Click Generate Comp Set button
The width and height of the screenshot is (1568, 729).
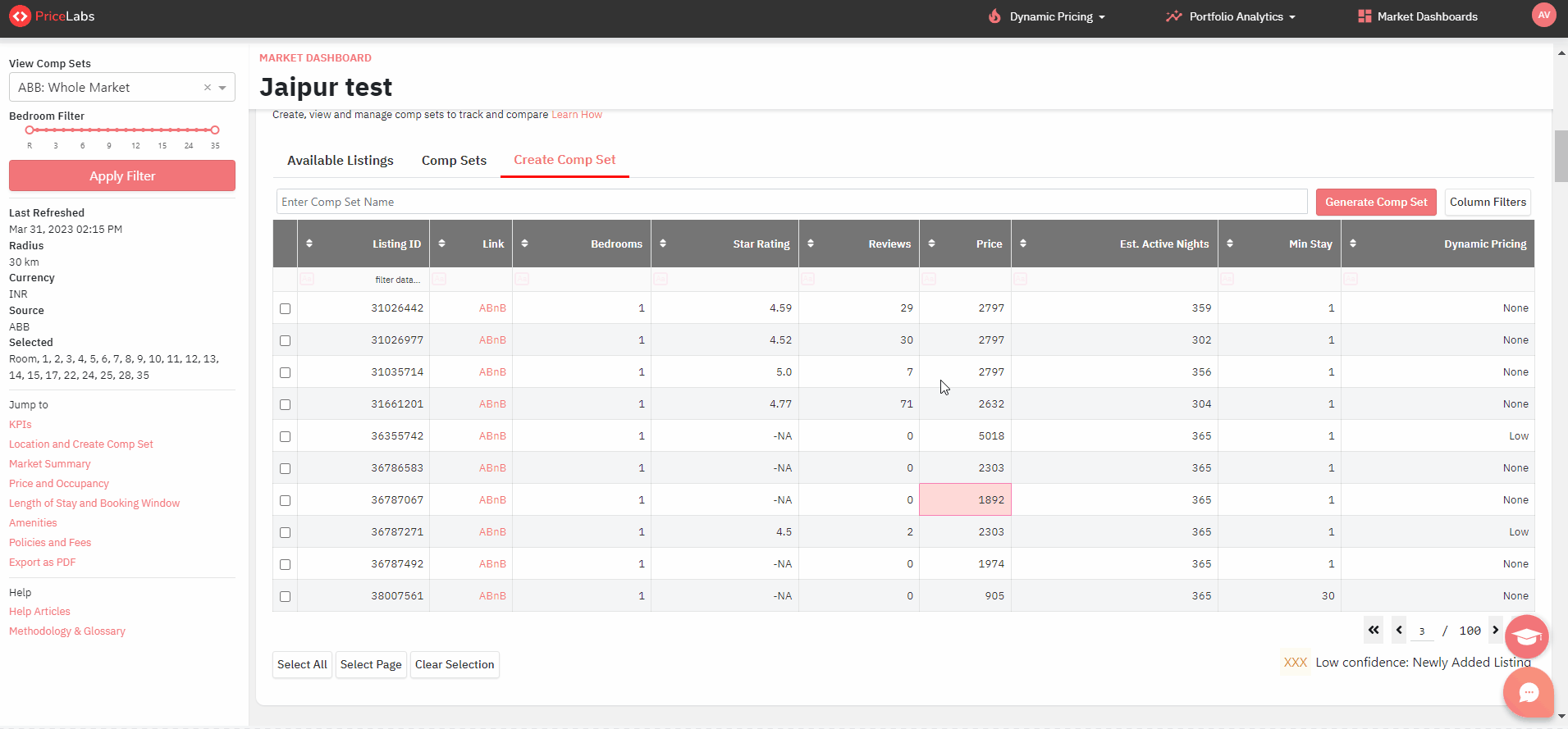pyautogui.click(x=1376, y=202)
